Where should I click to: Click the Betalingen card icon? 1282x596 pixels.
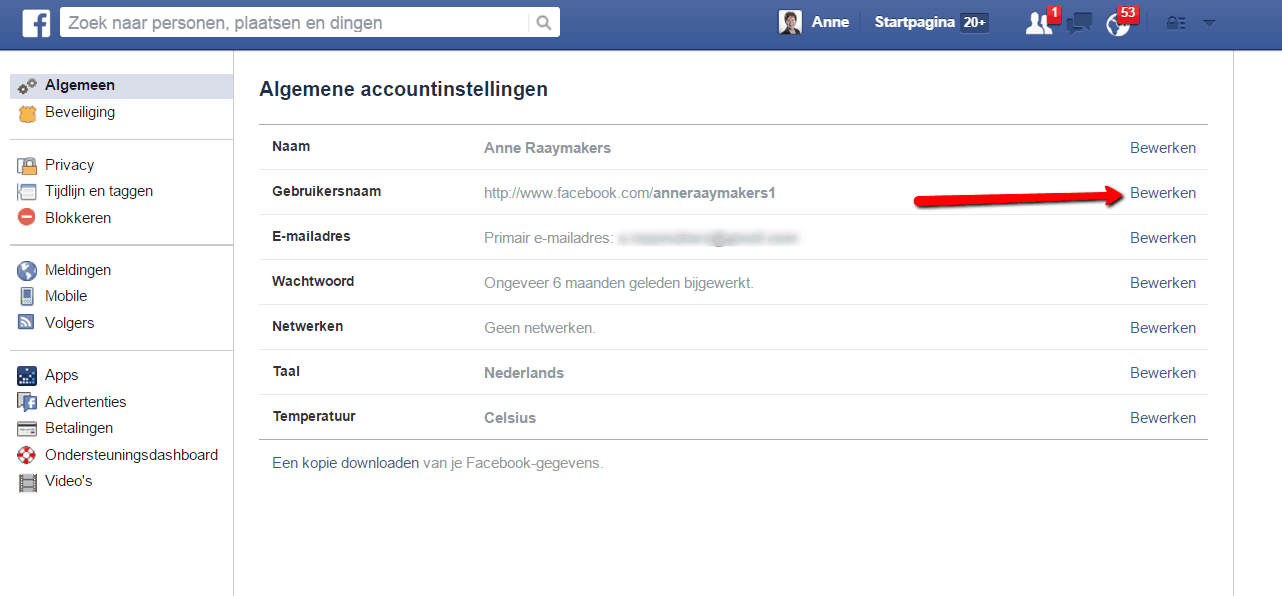(27, 429)
